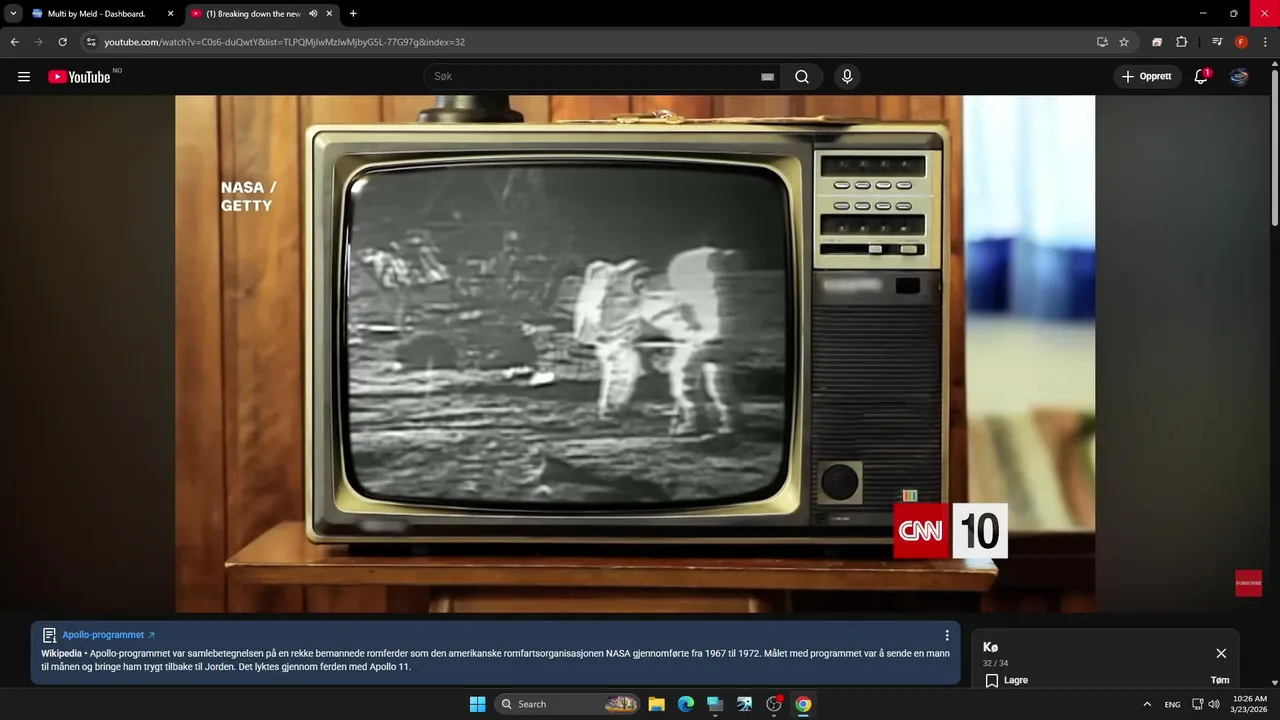Go back with browser back arrow
This screenshot has width=1280, height=720.
(x=15, y=42)
